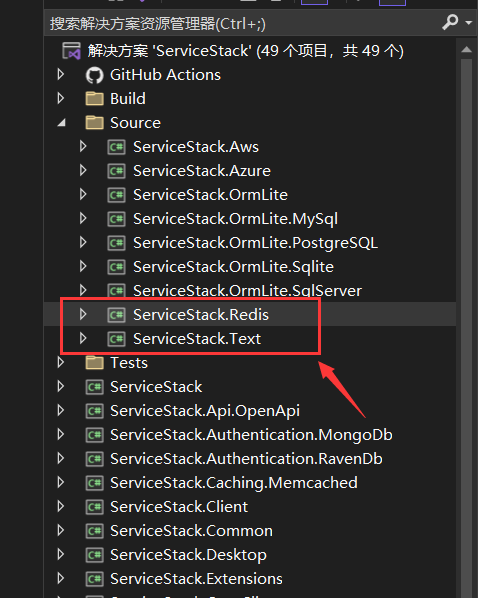Expand the ServiceStack.Redis project

(83, 315)
